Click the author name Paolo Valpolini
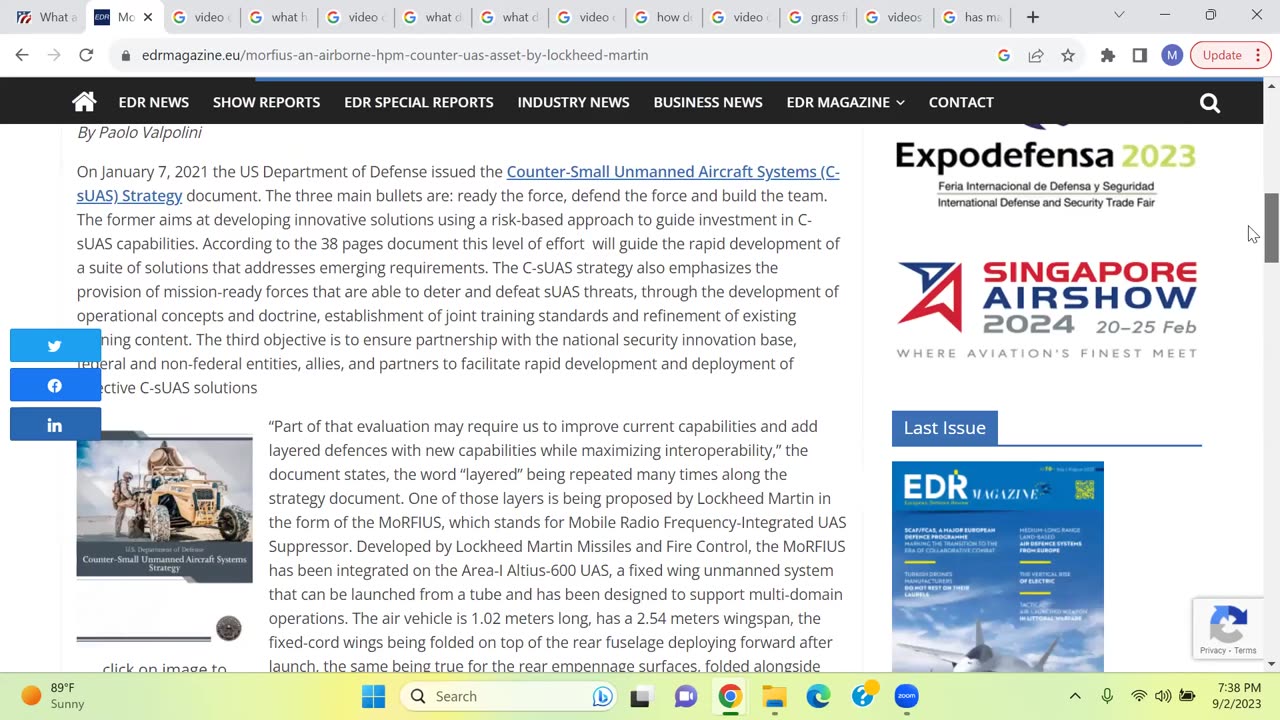Screen dimensions: 1280x720 [x=151, y=132]
